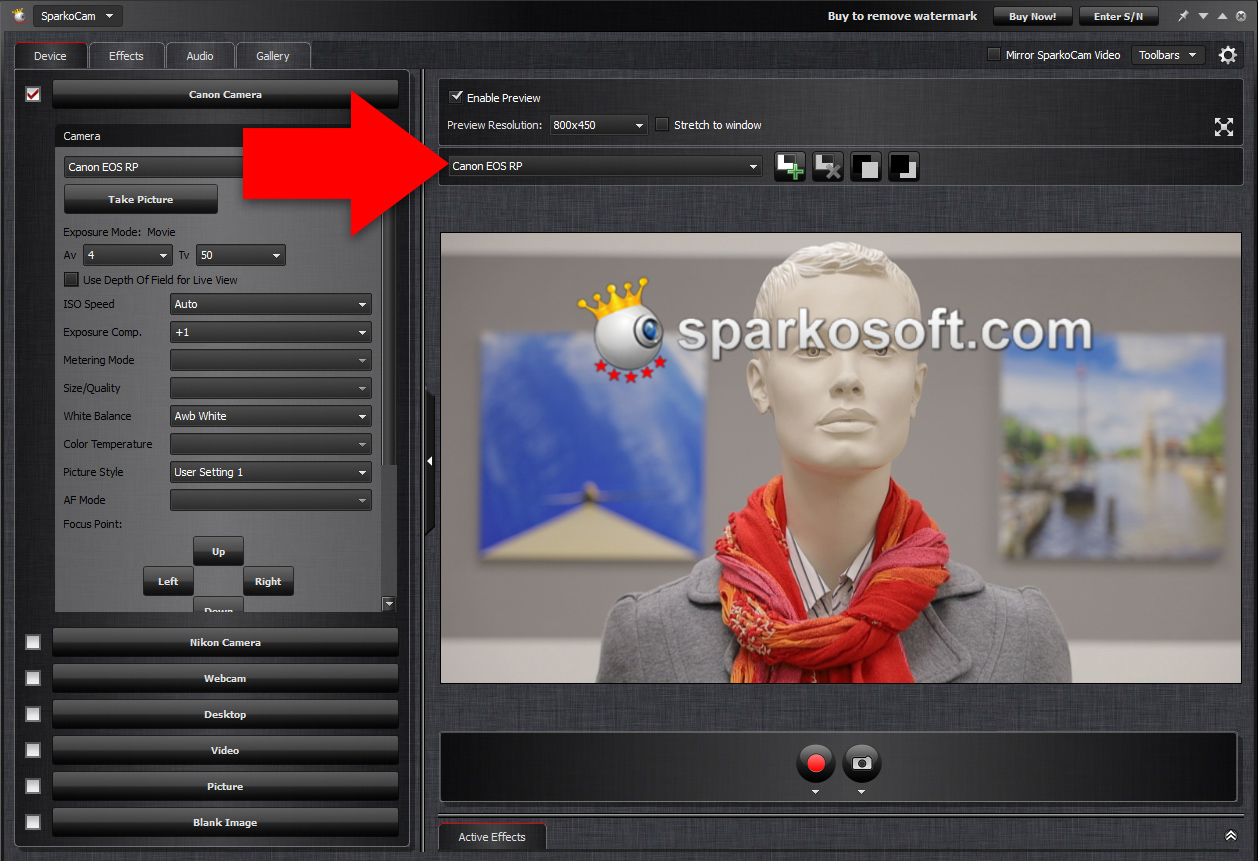Viewport: 1258px width, 861px height.
Task: Open the Toolbars dropdown
Action: [x=1168, y=55]
